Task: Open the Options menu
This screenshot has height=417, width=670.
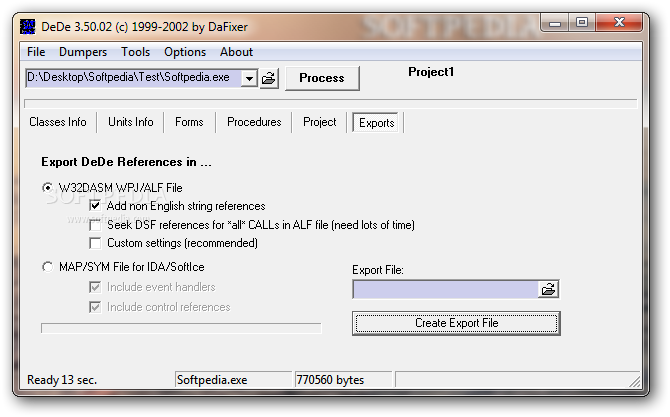Action: click(x=185, y=52)
